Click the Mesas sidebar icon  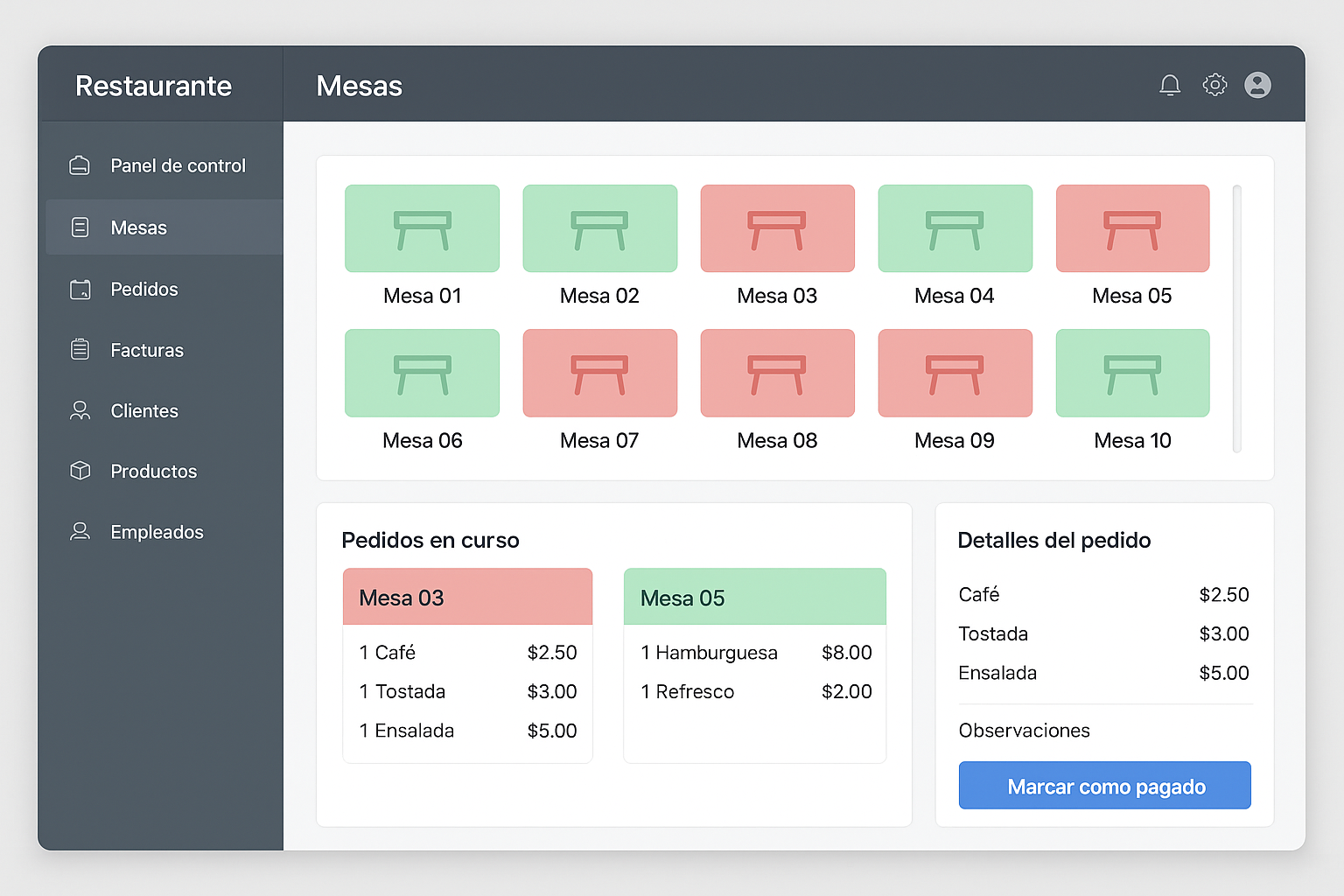[x=80, y=227]
